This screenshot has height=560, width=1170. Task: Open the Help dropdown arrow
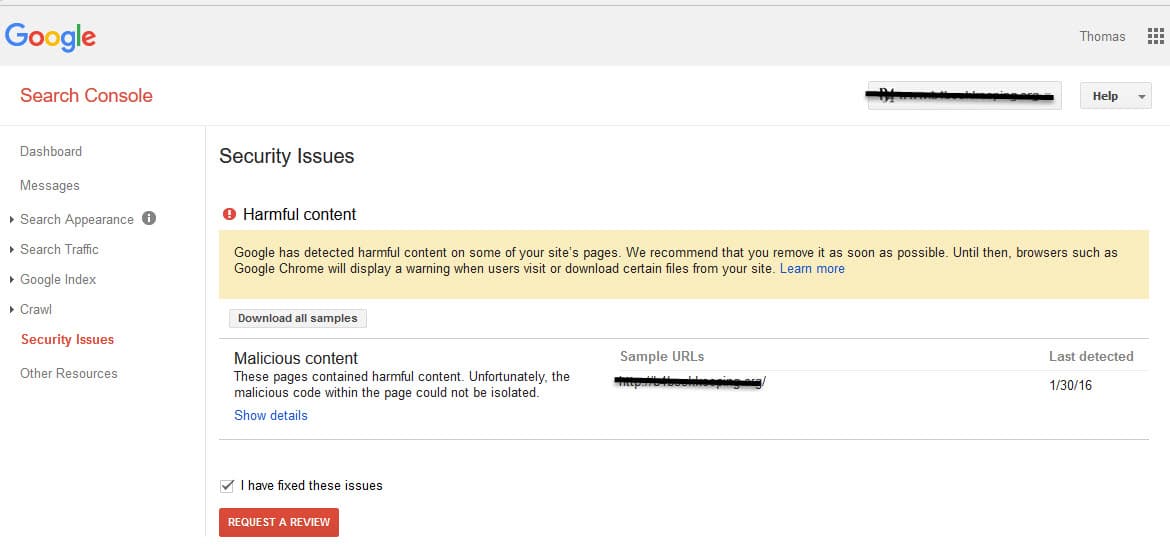(x=1141, y=96)
